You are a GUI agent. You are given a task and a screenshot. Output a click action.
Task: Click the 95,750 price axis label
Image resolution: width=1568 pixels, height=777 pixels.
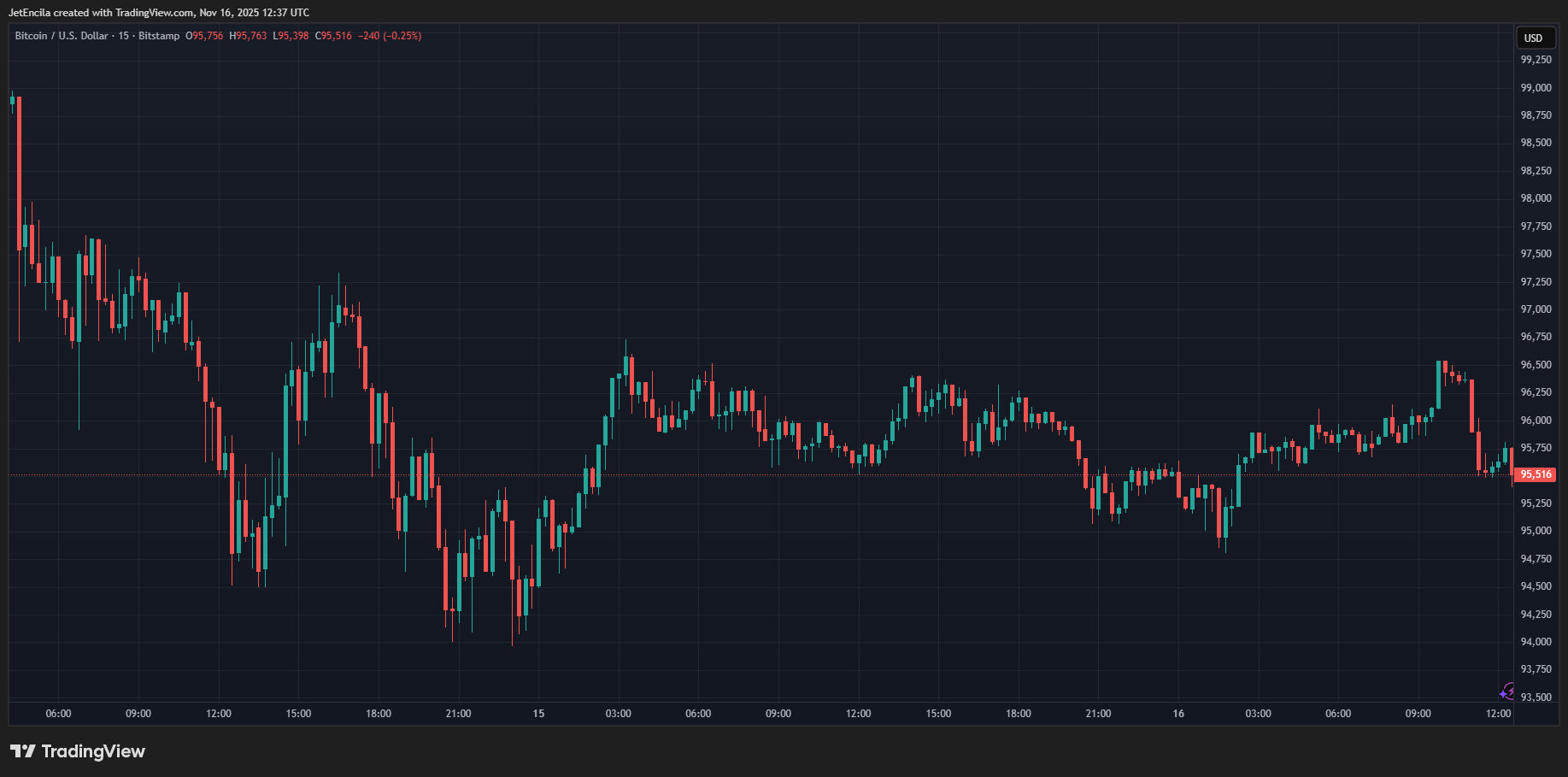pyautogui.click(x=1536, y=448)
